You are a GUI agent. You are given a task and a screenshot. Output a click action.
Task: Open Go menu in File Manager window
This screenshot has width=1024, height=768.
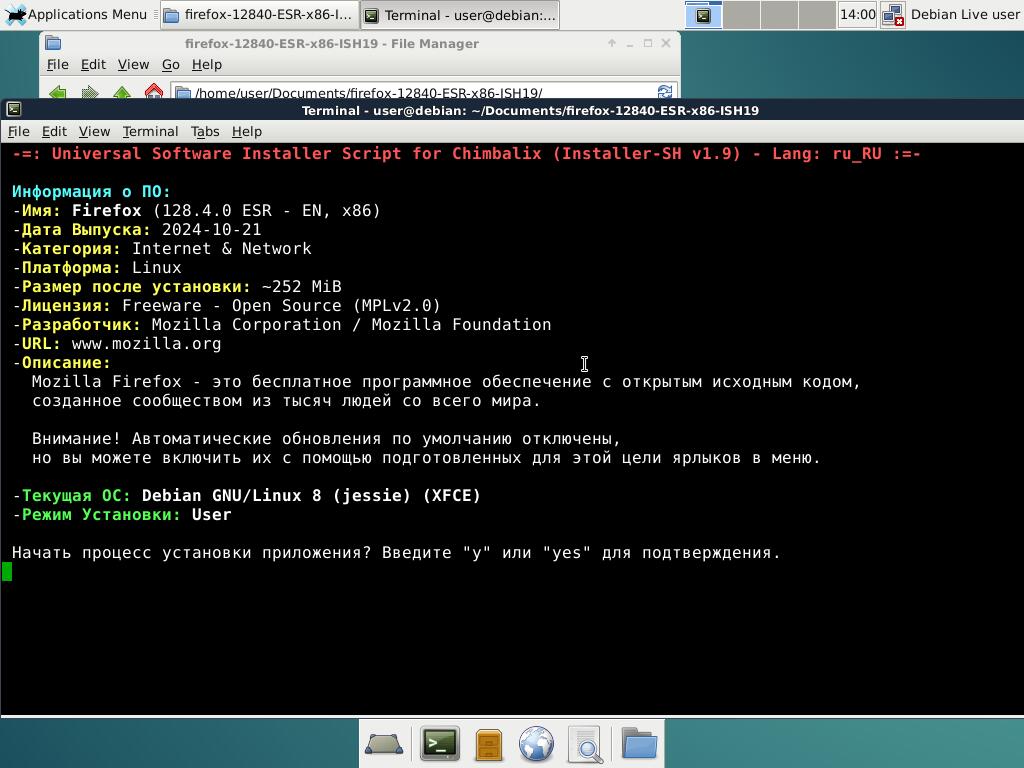point(170,65)
